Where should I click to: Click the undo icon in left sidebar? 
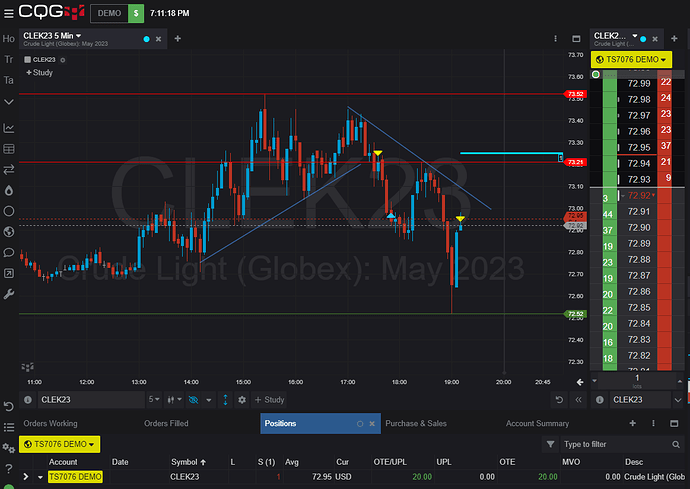click(x=8, y=406)
